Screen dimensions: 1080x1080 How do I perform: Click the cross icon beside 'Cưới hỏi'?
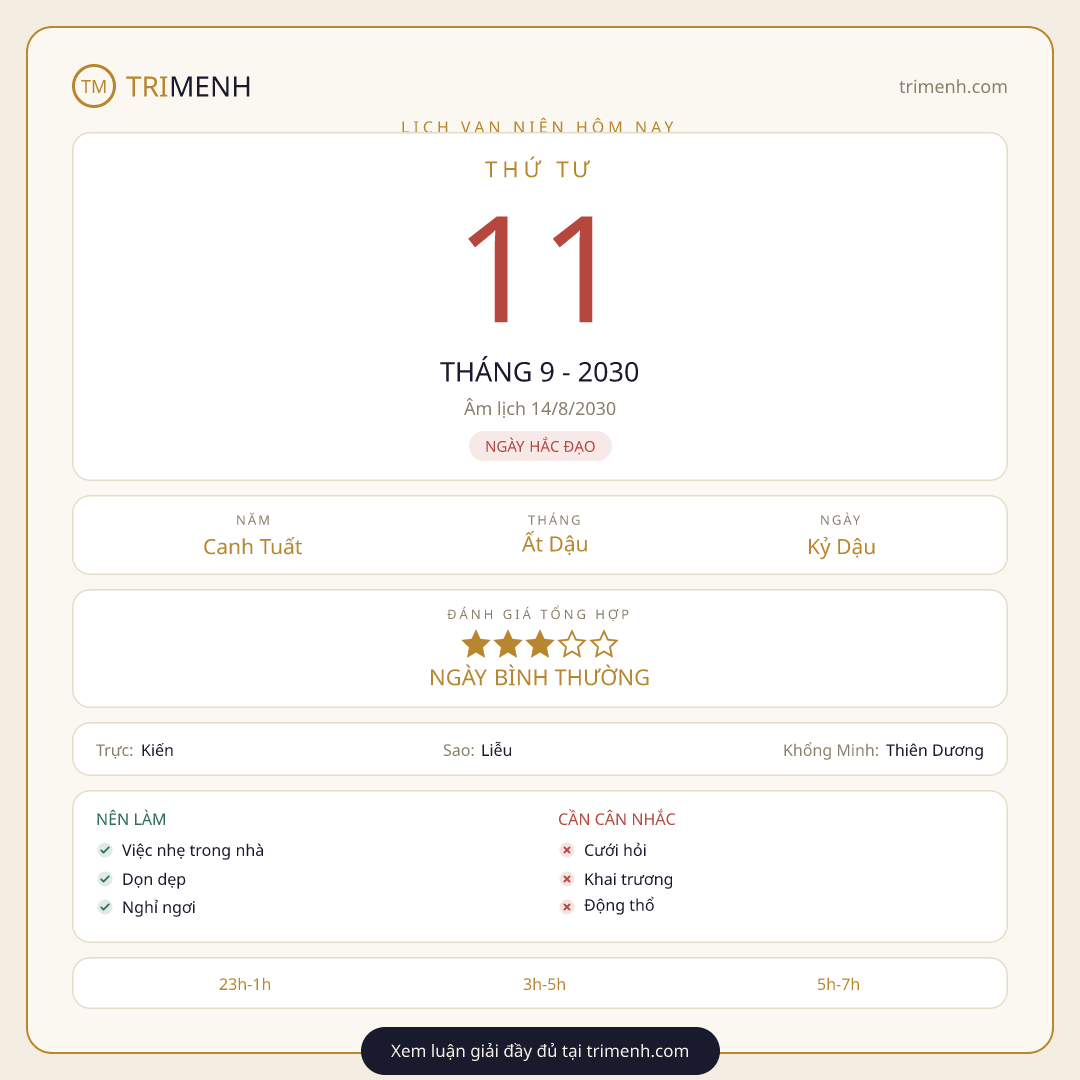[567, 850]
